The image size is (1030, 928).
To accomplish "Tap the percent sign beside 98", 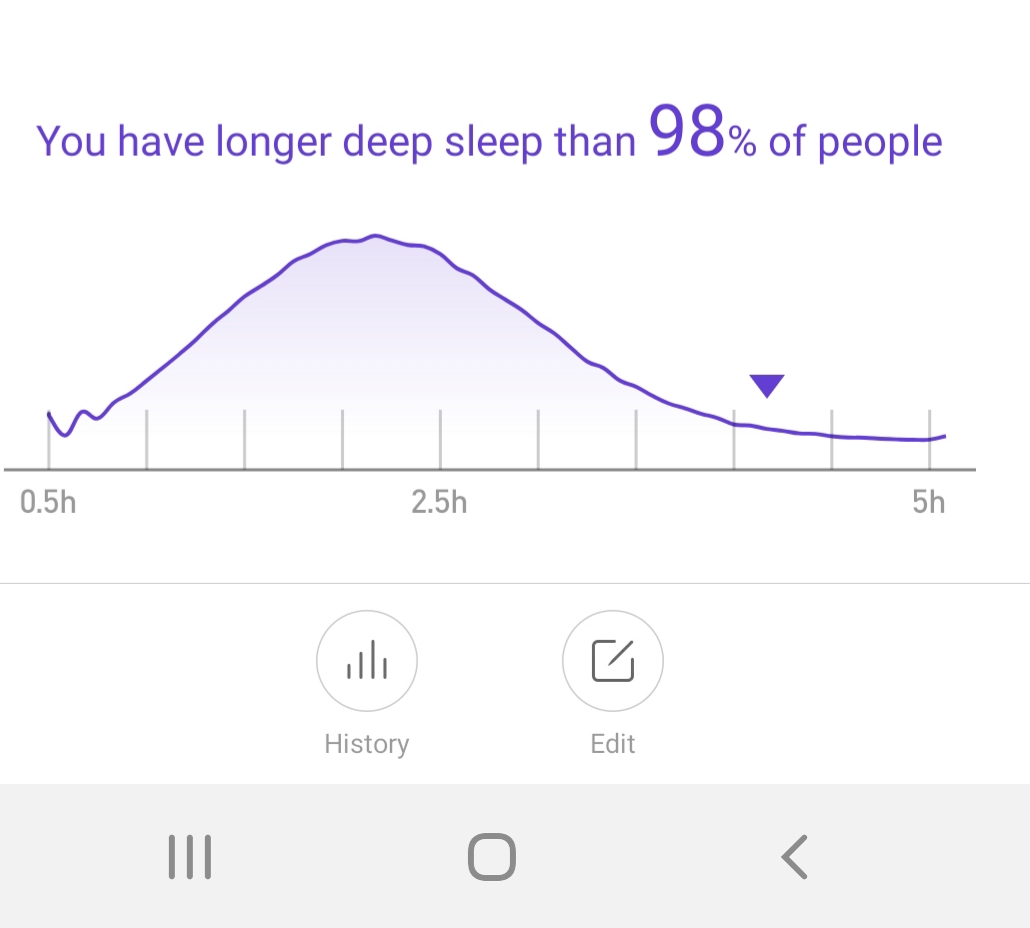I will [742, 142].
